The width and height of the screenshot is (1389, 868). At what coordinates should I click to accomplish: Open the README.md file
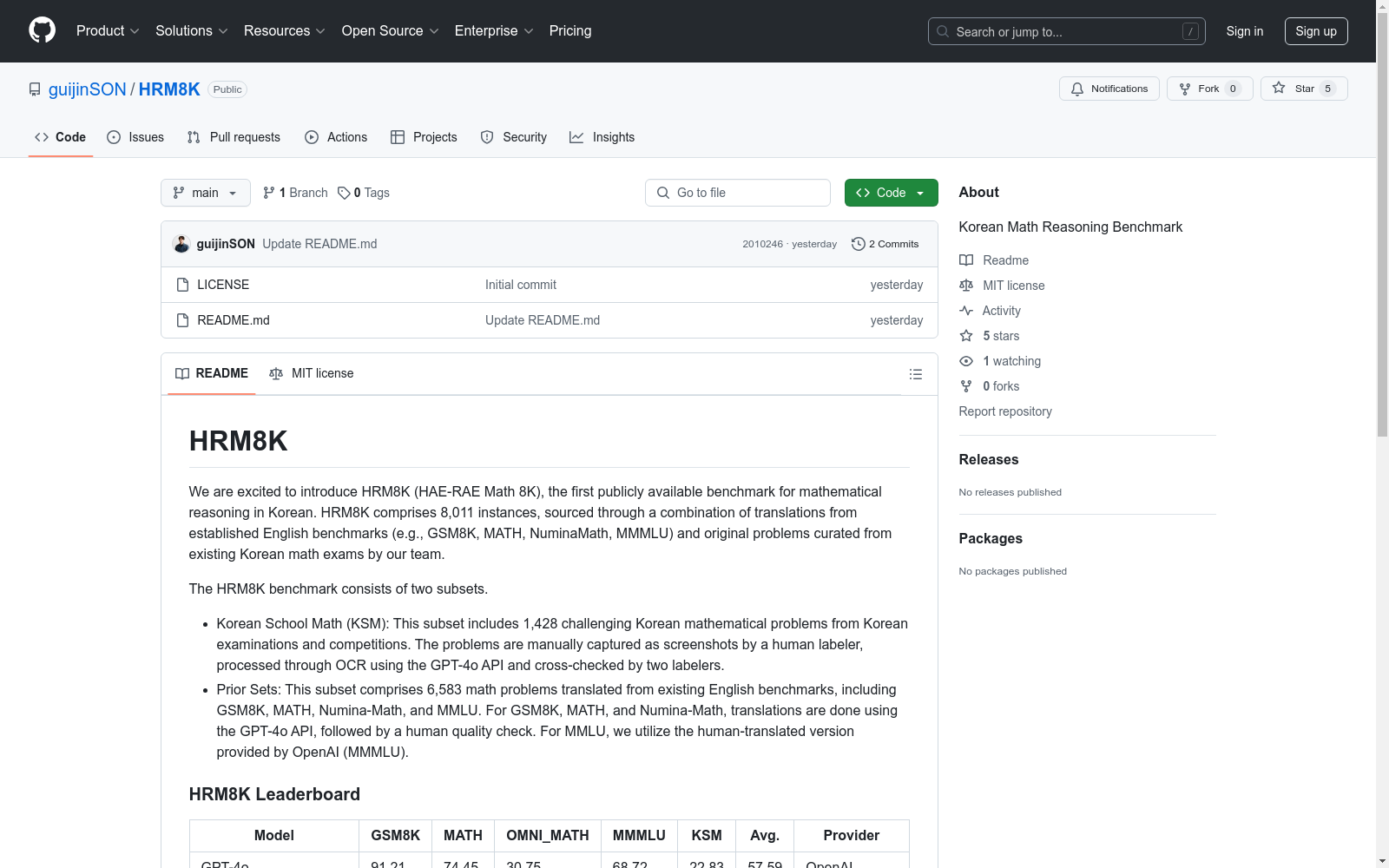click(x=234, y=320)
